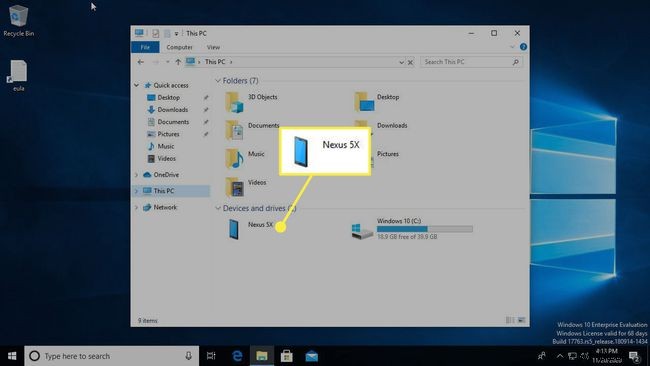Viewport: 650px width, 366px height.
Task: Open the address bar history dropdown
Action: (x=401, y=62)
